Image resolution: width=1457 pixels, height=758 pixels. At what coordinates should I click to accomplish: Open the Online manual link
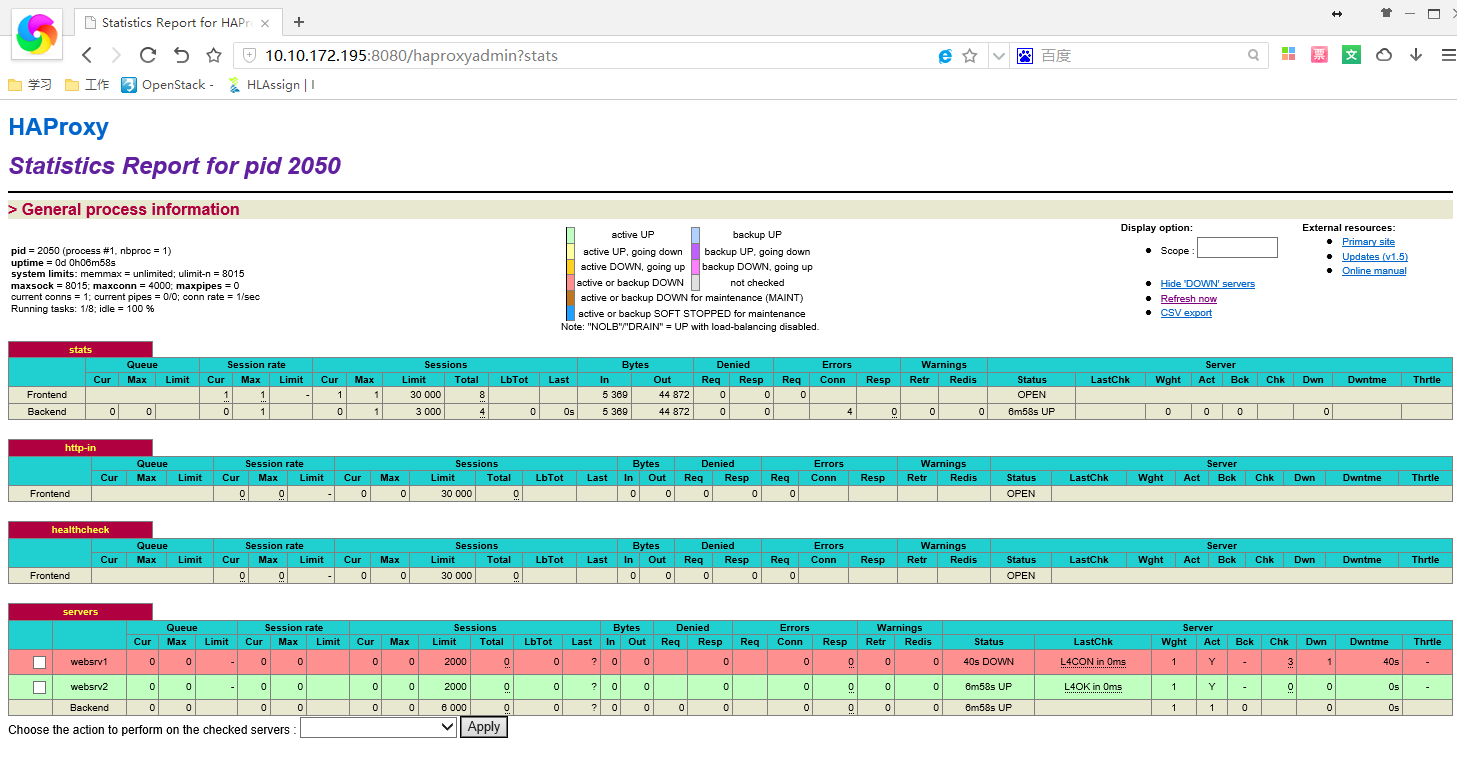tap(1374, 271)
